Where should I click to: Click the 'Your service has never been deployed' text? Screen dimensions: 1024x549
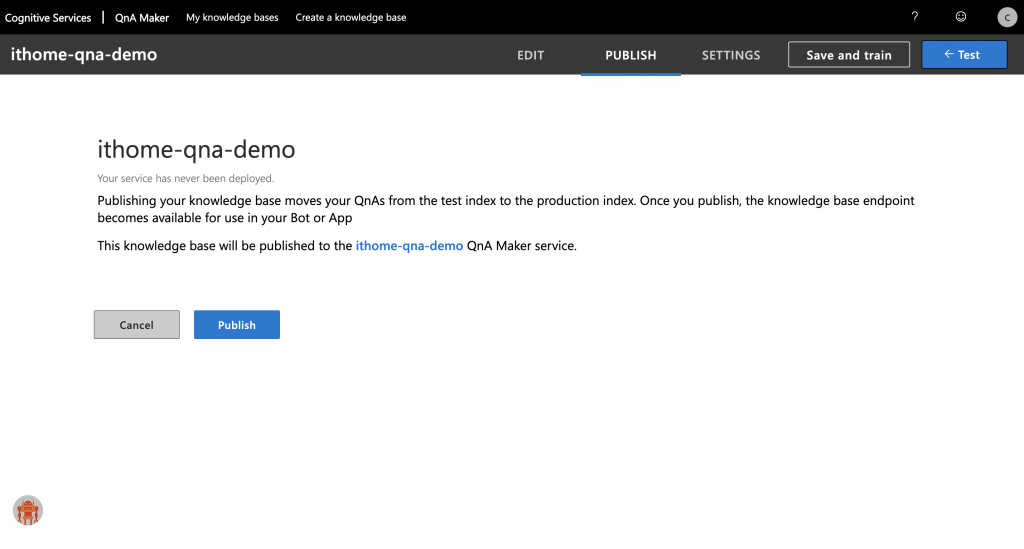(x=185, y=178)
